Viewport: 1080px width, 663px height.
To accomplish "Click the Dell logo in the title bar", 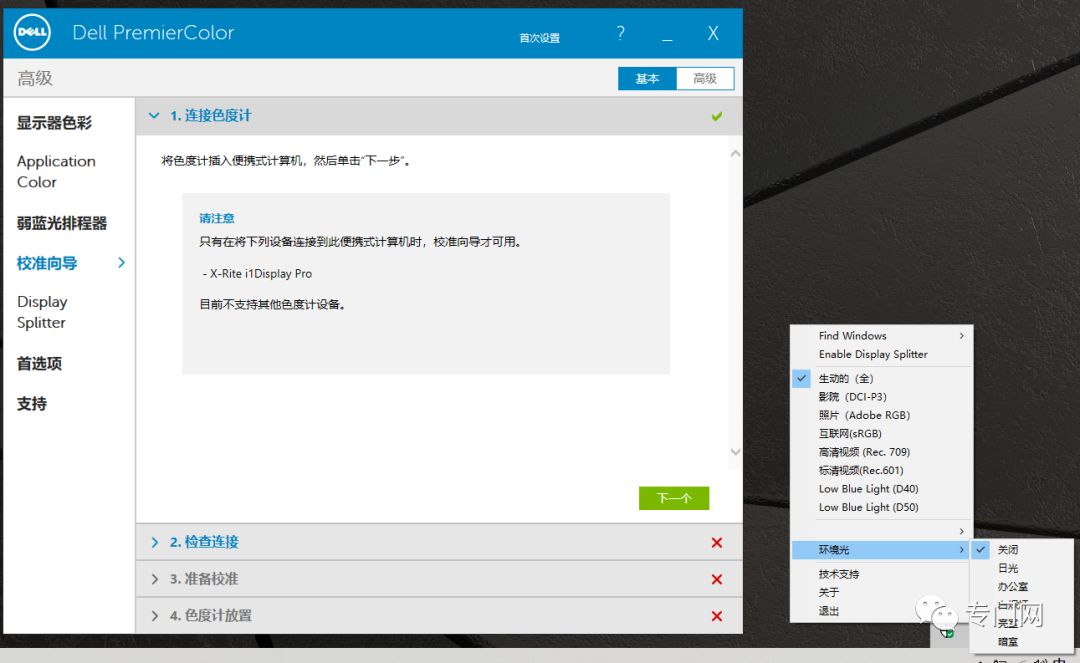I will (x=32, y=32).
